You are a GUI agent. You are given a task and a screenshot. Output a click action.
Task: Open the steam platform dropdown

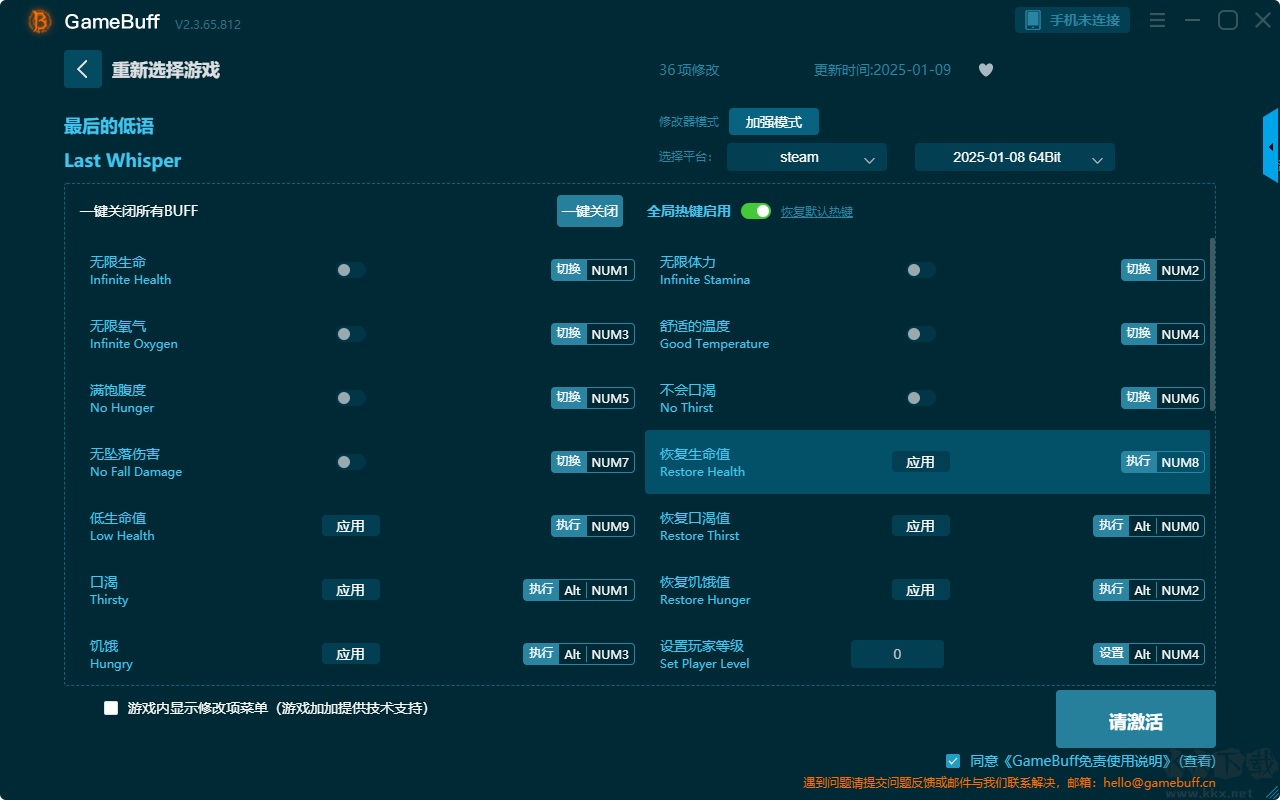pyautogui.click(x=807, y=157)
